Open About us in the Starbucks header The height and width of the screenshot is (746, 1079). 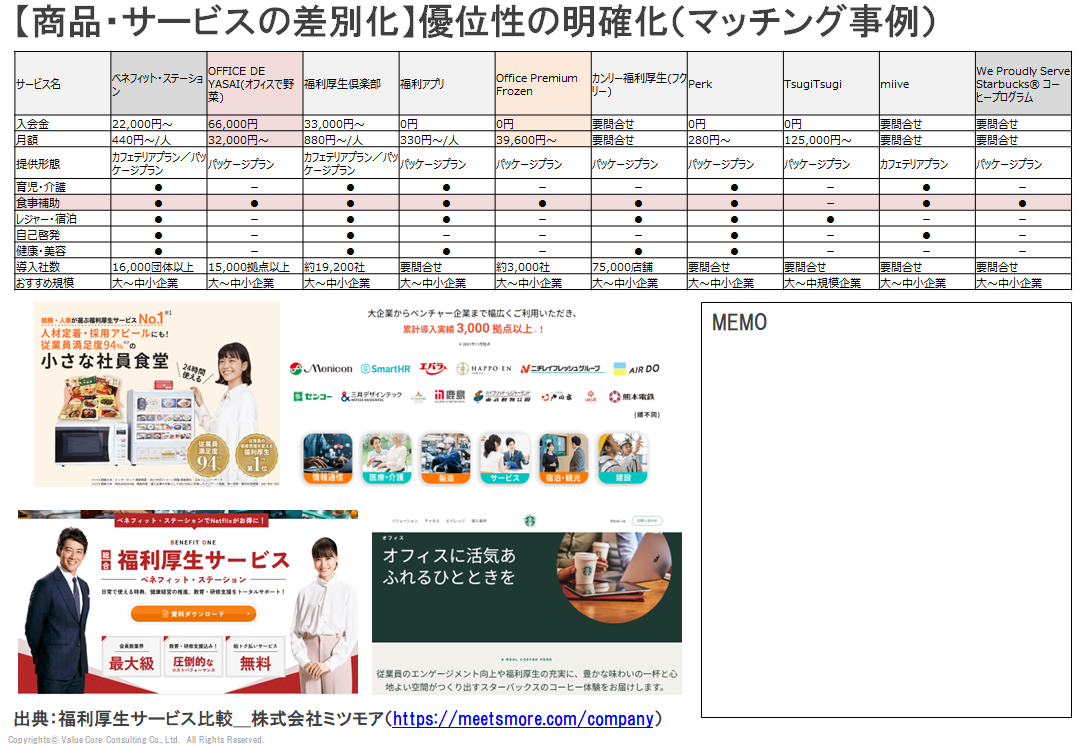[x=618, y=521]
